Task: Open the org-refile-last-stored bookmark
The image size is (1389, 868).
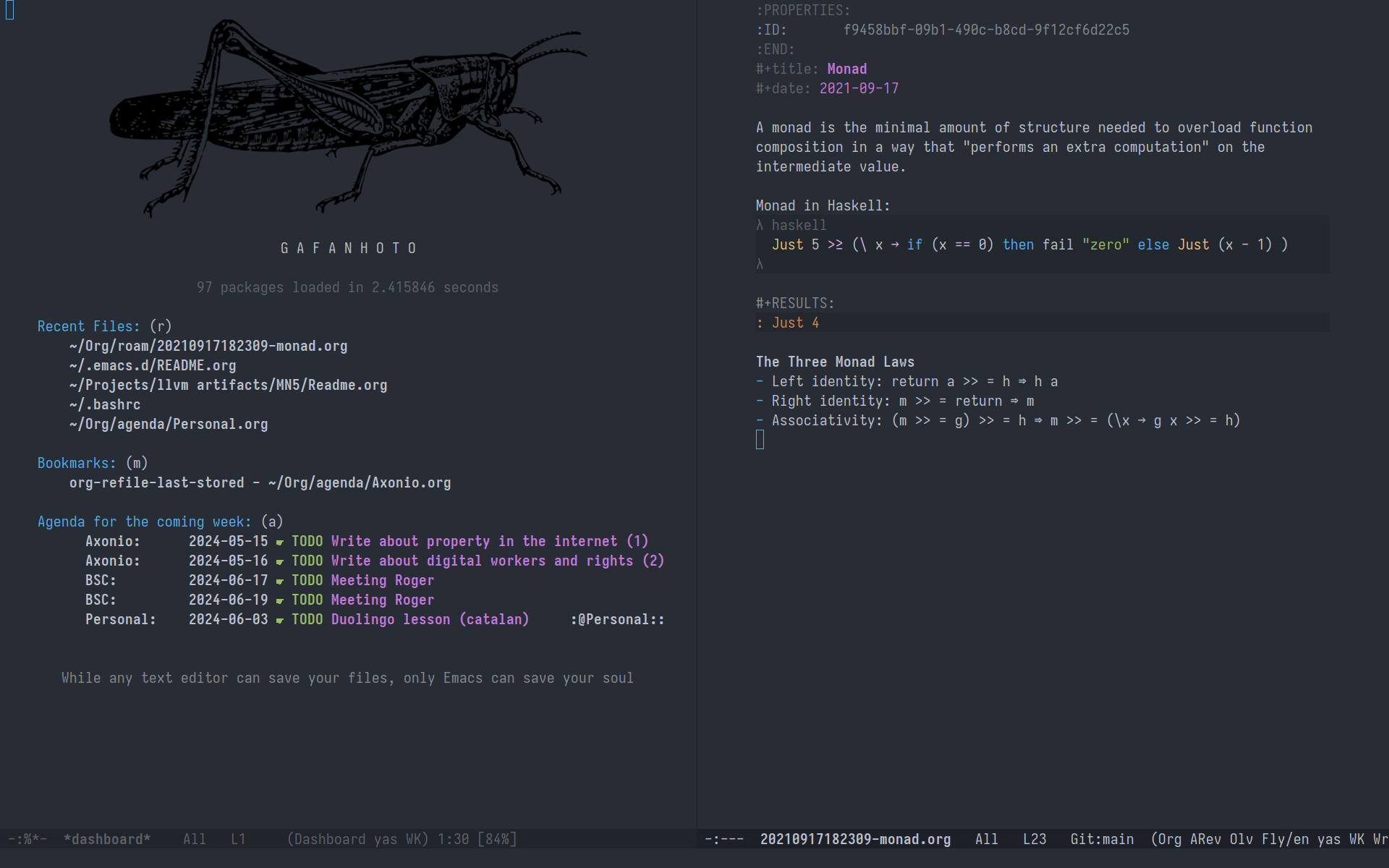Action: pos(260,483)
